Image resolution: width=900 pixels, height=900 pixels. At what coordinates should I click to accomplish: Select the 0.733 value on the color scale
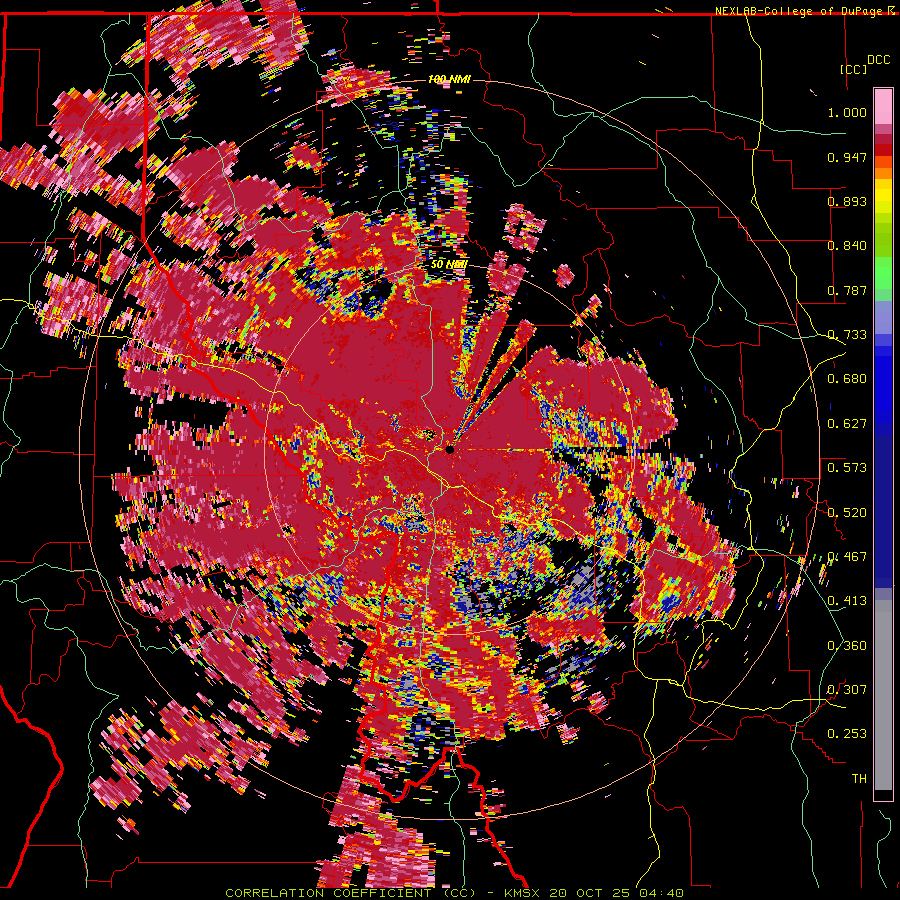point(847,335)
